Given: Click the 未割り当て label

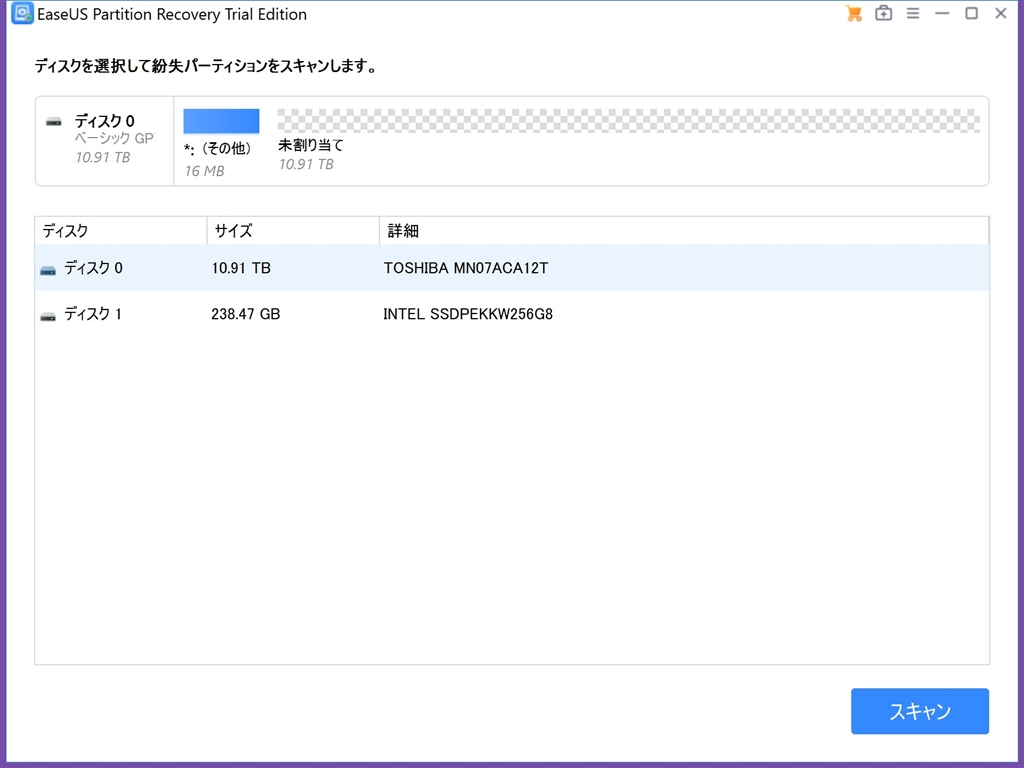Looking at the screenshot, I should click(x=311, y=145).
